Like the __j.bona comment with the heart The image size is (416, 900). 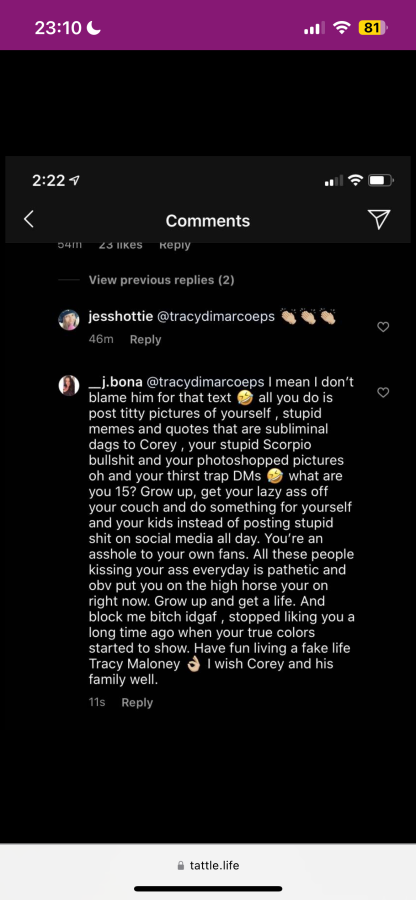[383, 392]
